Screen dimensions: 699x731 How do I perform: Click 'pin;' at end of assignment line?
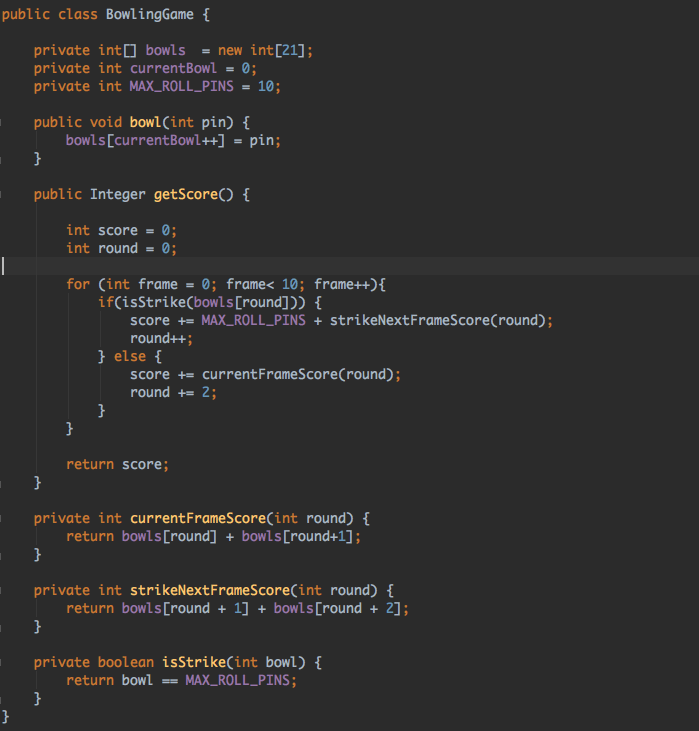pos(265,141)
